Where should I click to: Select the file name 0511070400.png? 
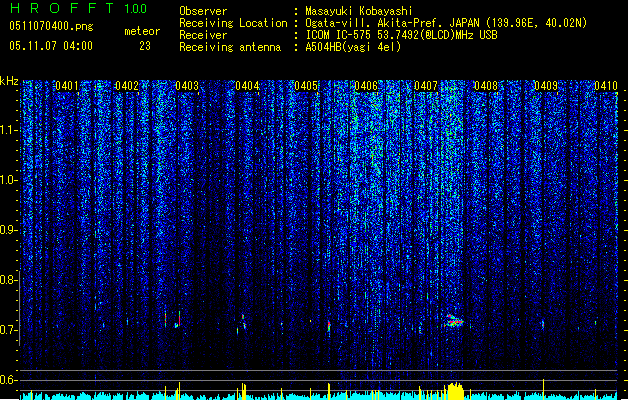(51, 26)
